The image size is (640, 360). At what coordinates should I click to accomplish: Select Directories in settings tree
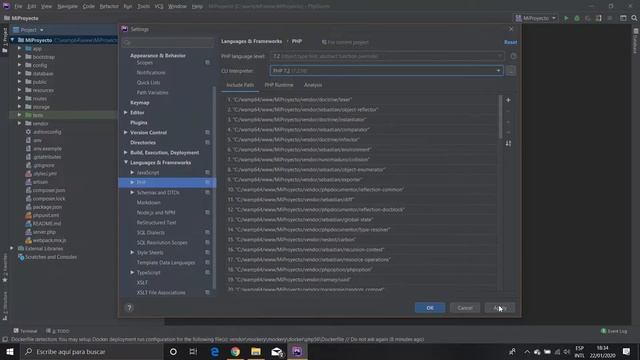[x=143, y=142]
